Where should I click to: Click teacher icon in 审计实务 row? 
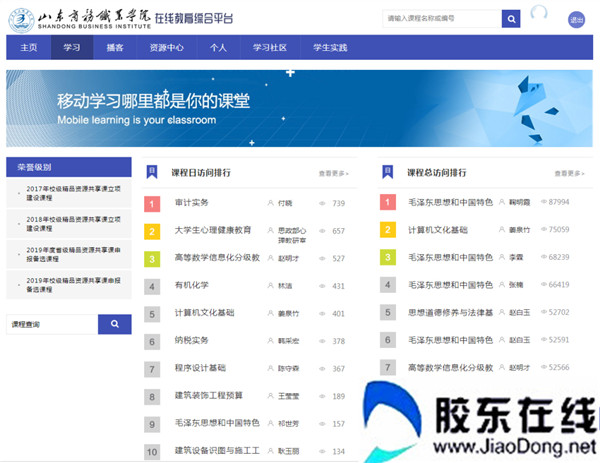tap(271, 203)
